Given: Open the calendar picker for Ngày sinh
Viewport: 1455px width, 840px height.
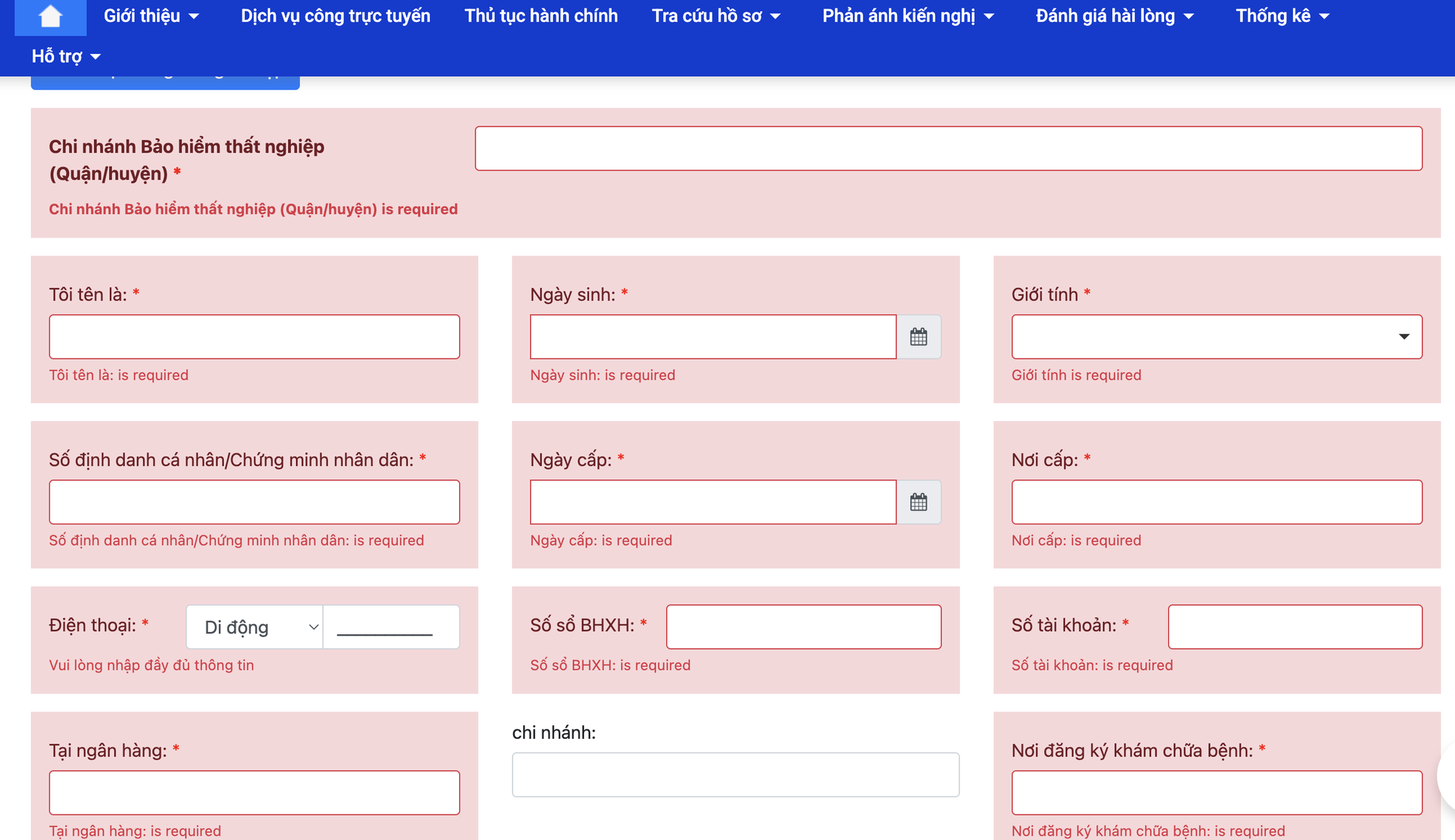Looking at the screenshot, I should coord(919,336).
